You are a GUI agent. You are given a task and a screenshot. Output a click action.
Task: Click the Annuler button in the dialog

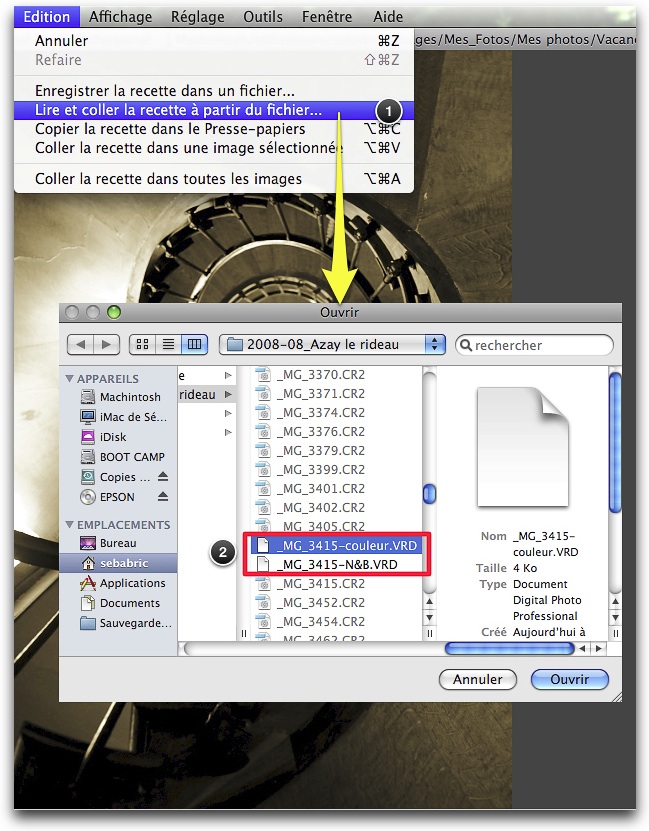point(477,679)
